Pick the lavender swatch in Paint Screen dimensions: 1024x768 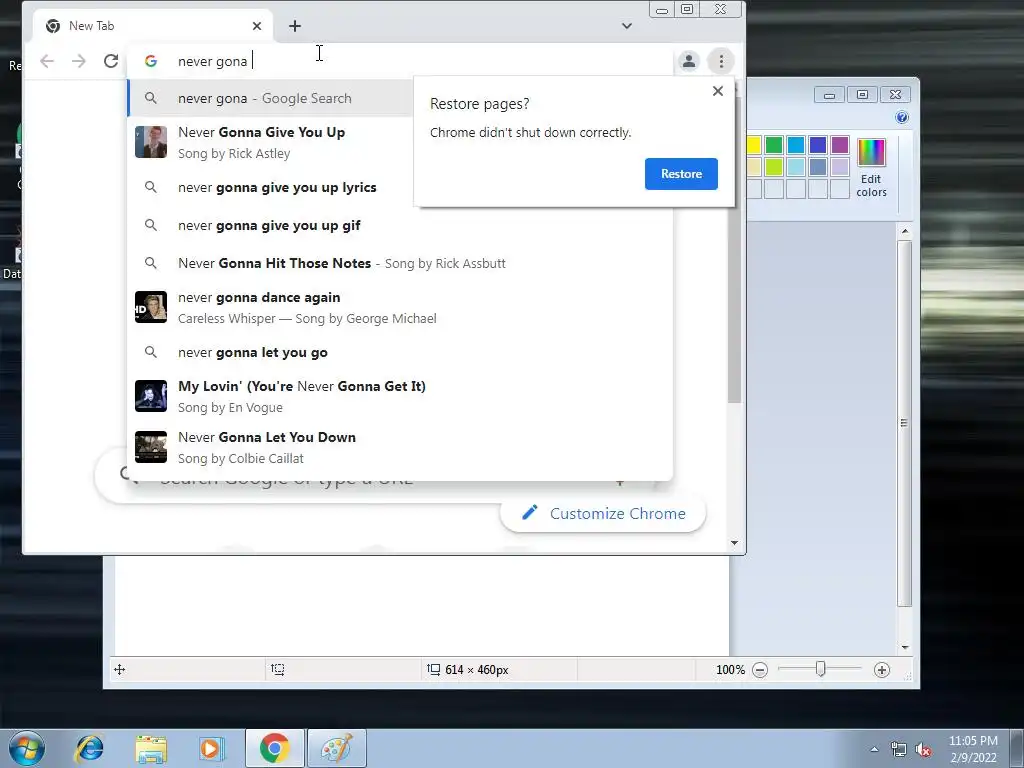click(840, 167)
